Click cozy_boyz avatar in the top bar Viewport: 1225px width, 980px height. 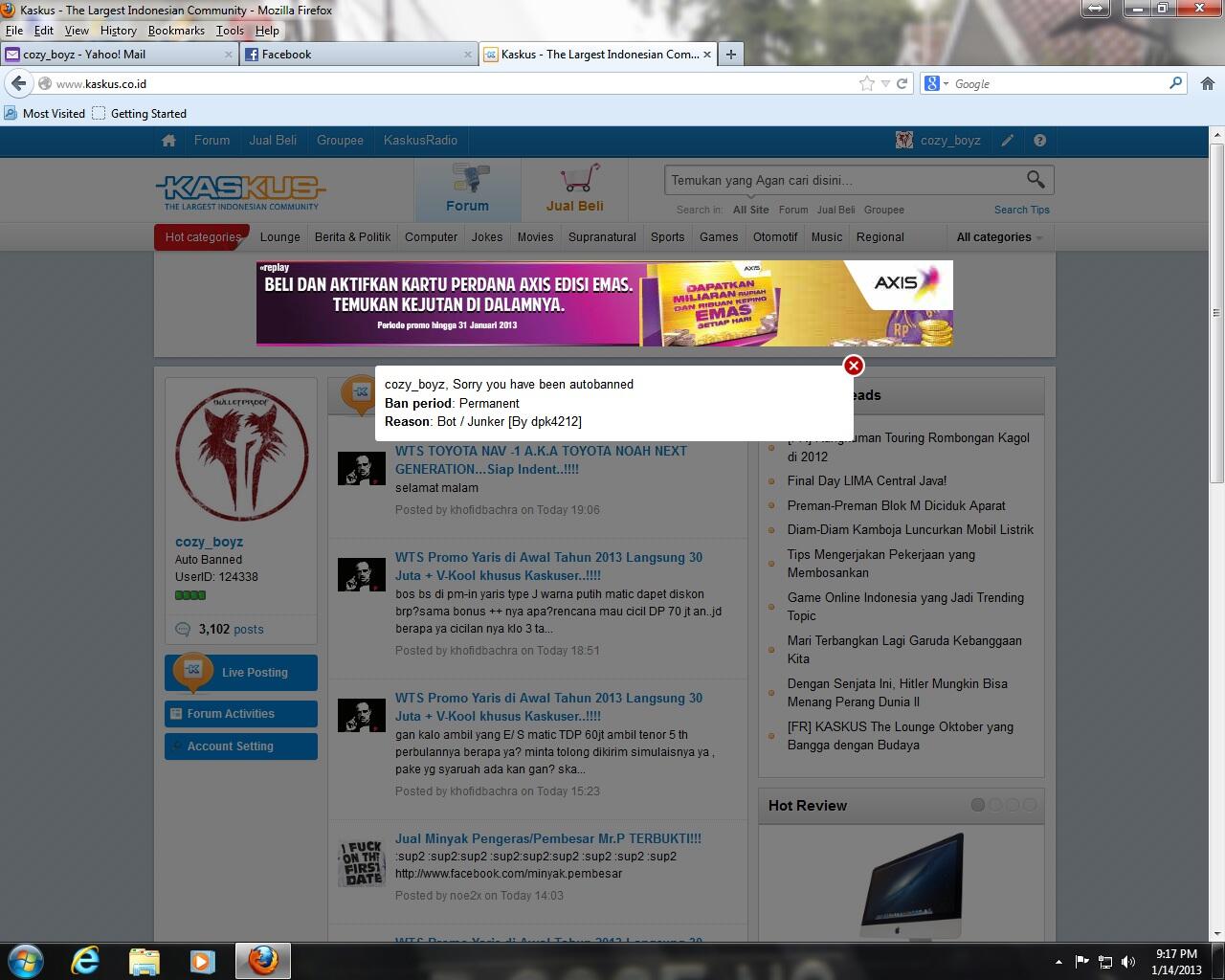[904, 141]
